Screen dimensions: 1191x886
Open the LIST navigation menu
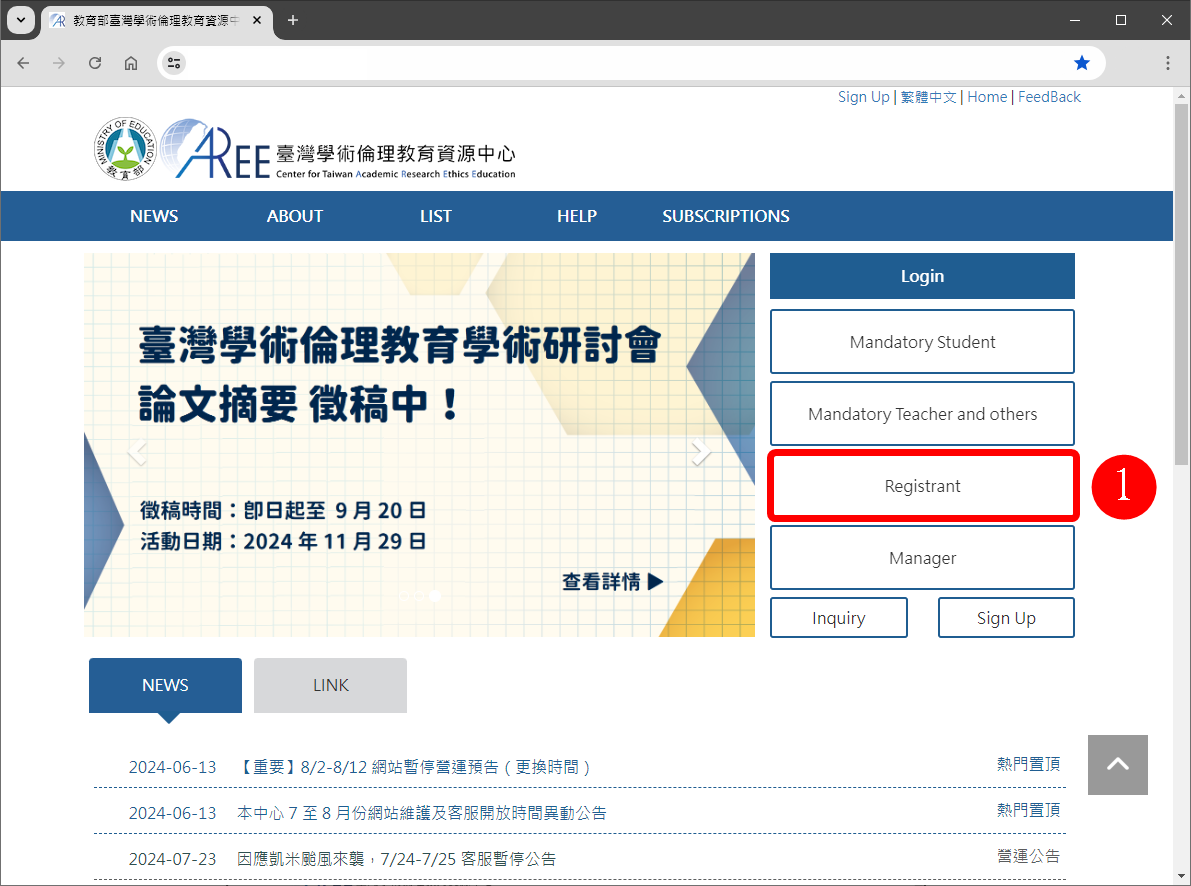(x=436, y=217)
